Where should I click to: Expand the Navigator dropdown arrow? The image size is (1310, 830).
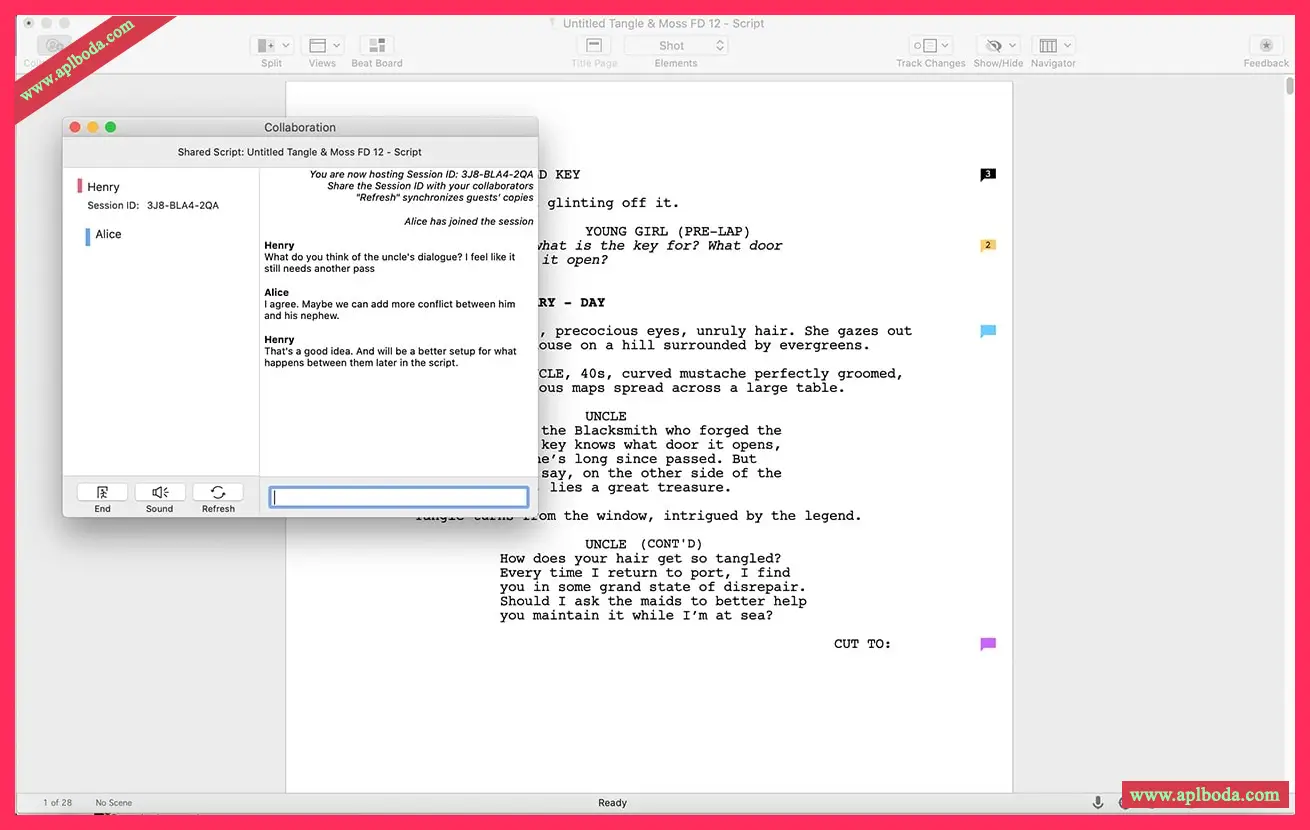[x=1068, y=46]
